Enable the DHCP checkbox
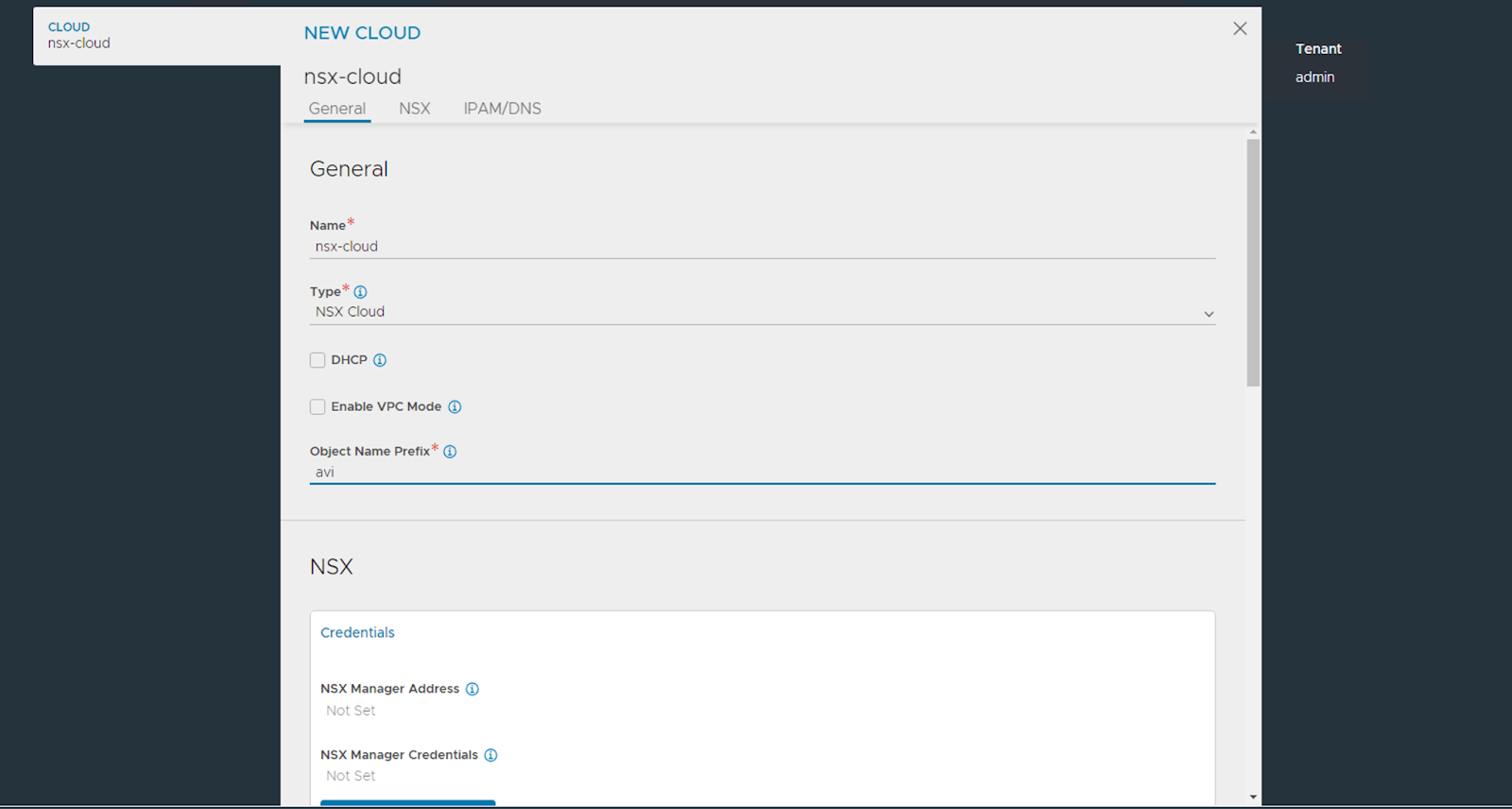Screen dimensions: 1512x809 pos(318,360)
